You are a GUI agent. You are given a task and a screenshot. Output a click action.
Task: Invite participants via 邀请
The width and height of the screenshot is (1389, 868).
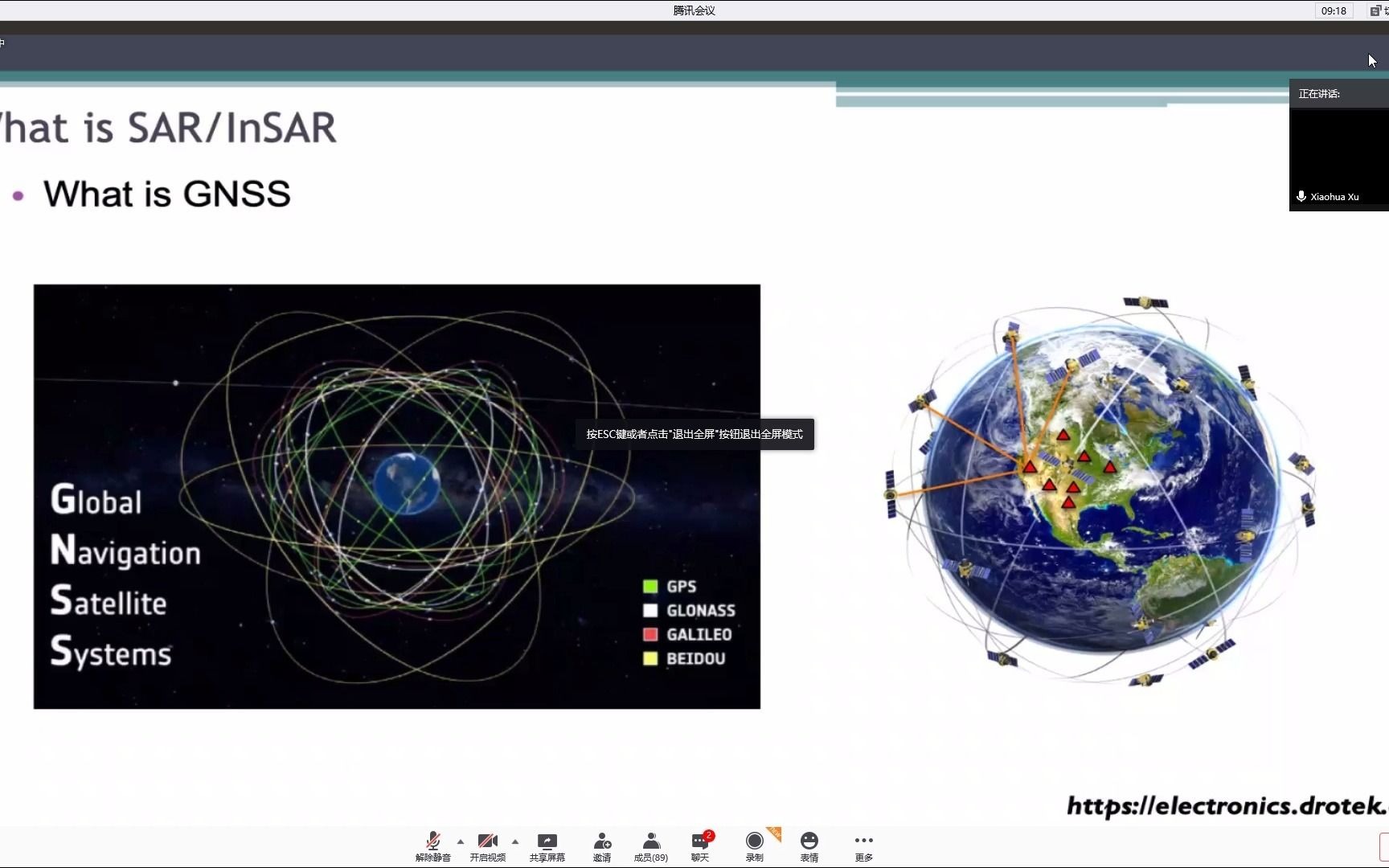(x=602, y=847)
